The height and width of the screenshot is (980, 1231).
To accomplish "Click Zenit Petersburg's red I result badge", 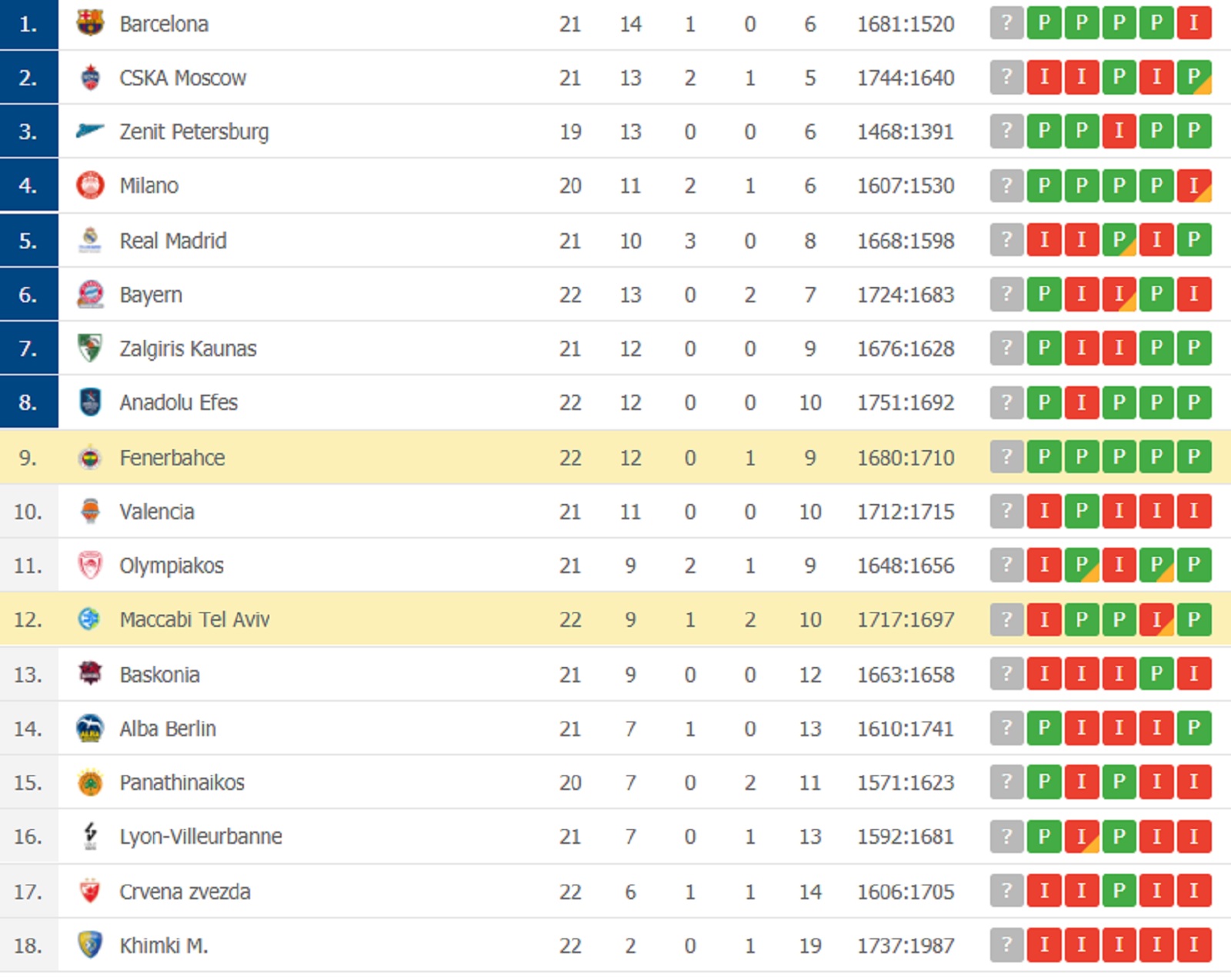I will pos(1119,131).
